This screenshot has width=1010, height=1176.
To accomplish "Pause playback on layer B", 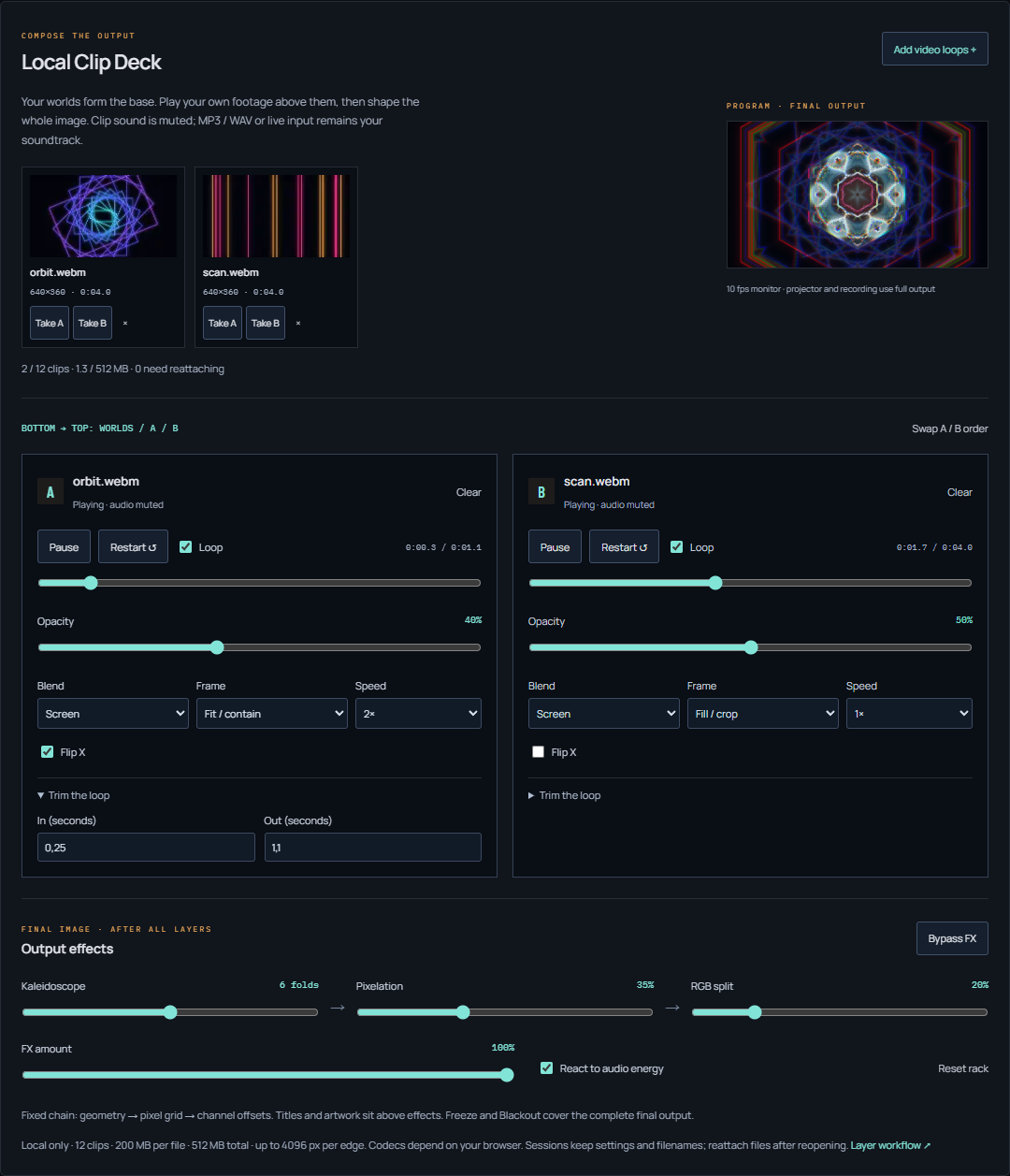I will click(555, 547).
